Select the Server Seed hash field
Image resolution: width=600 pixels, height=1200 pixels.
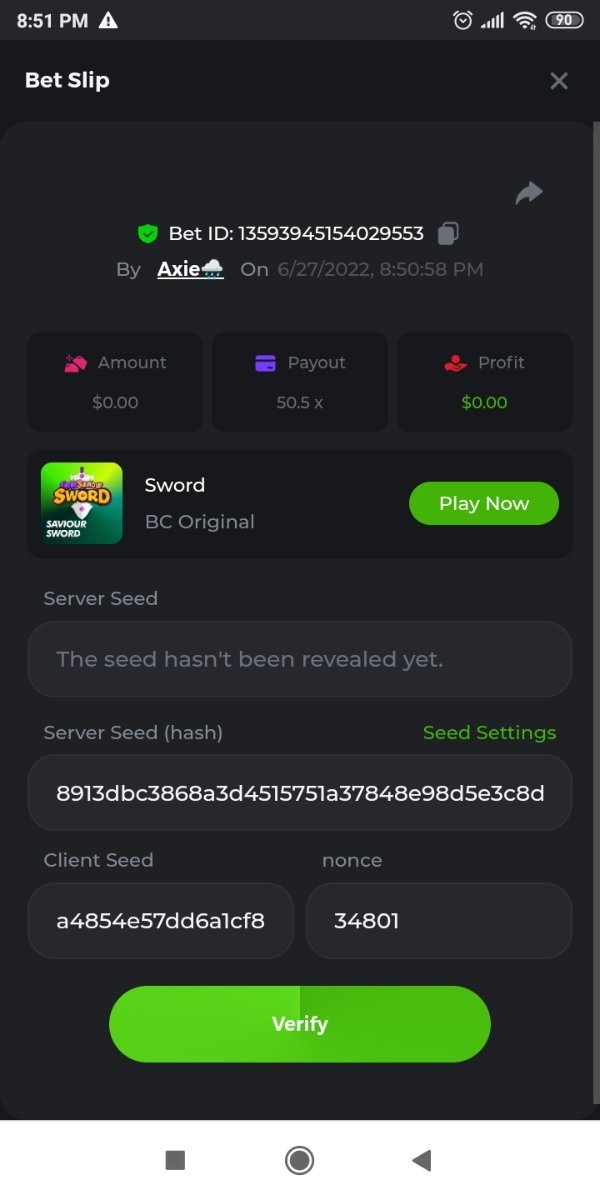[x=300, y=793]
